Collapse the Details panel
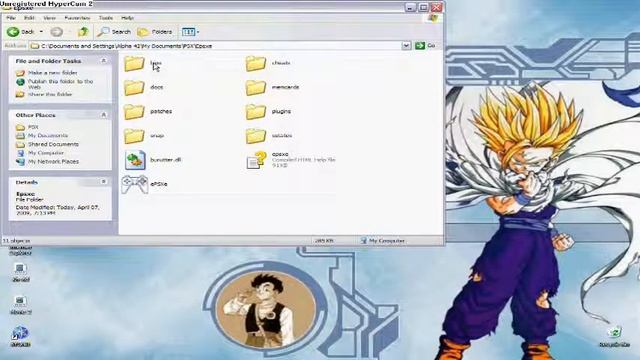Screen dimensions: 640x360 pos(104,182)
